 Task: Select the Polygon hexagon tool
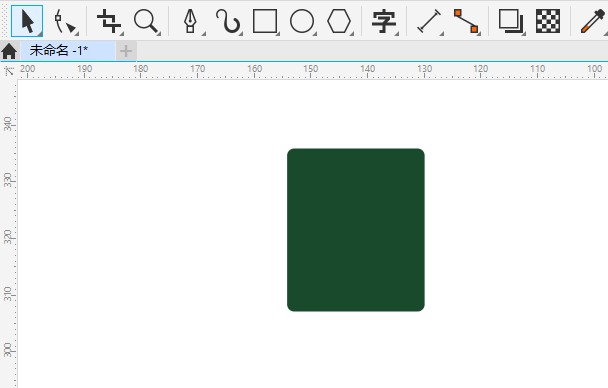[339, 21]
